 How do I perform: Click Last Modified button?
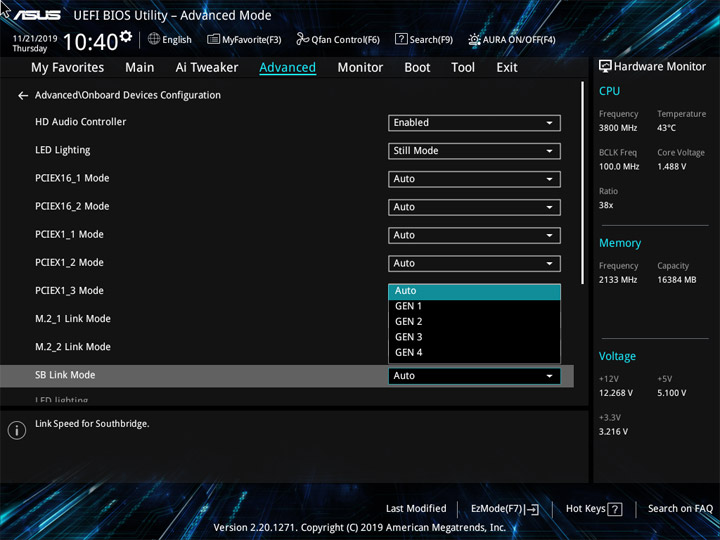(x=416, y=508)
